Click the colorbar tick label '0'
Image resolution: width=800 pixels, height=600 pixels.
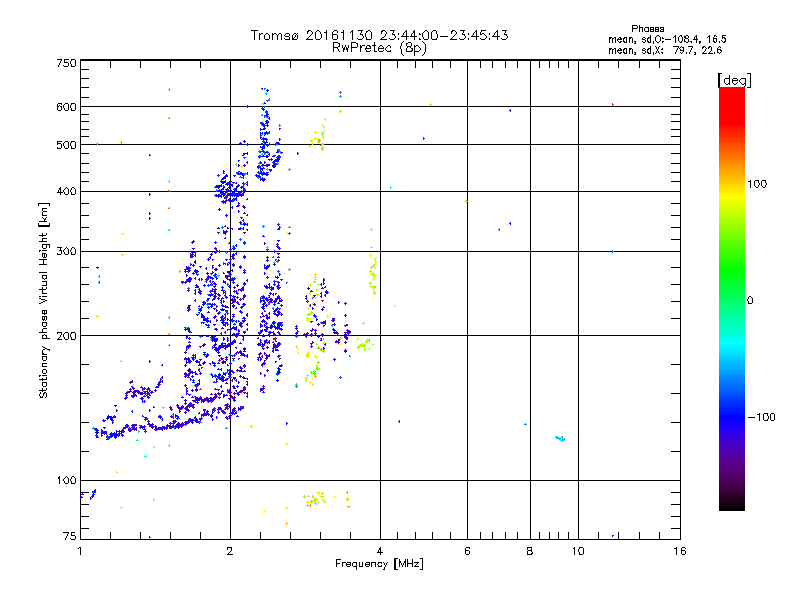[750, 301]
